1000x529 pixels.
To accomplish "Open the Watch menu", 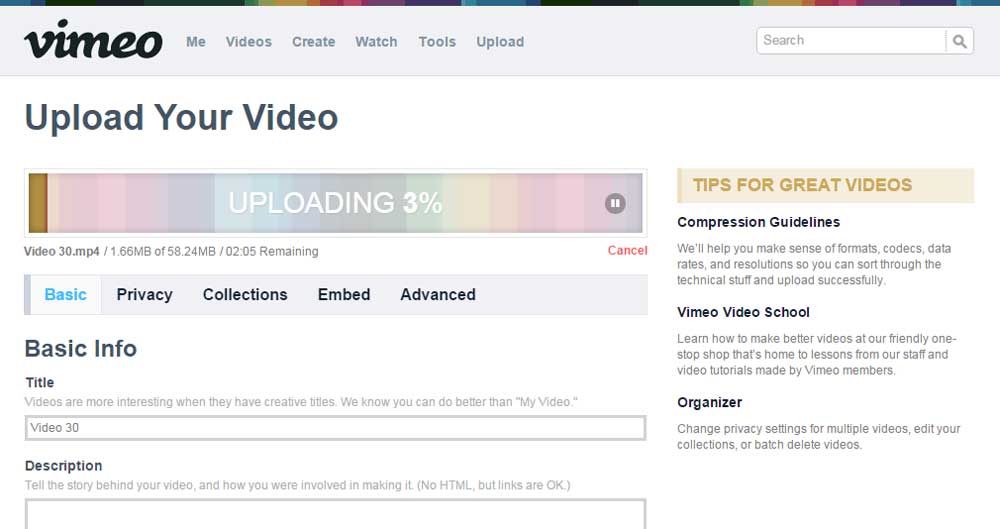I will [376, 42].
